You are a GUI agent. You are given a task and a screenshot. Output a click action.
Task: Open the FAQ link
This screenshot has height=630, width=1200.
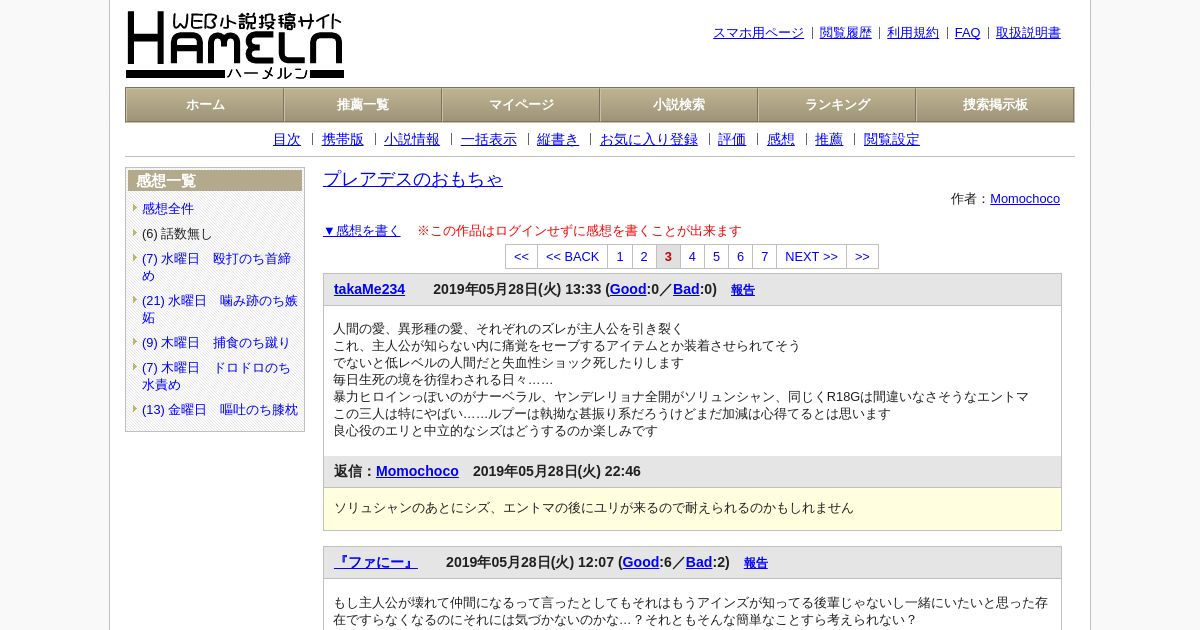(968, 33)
